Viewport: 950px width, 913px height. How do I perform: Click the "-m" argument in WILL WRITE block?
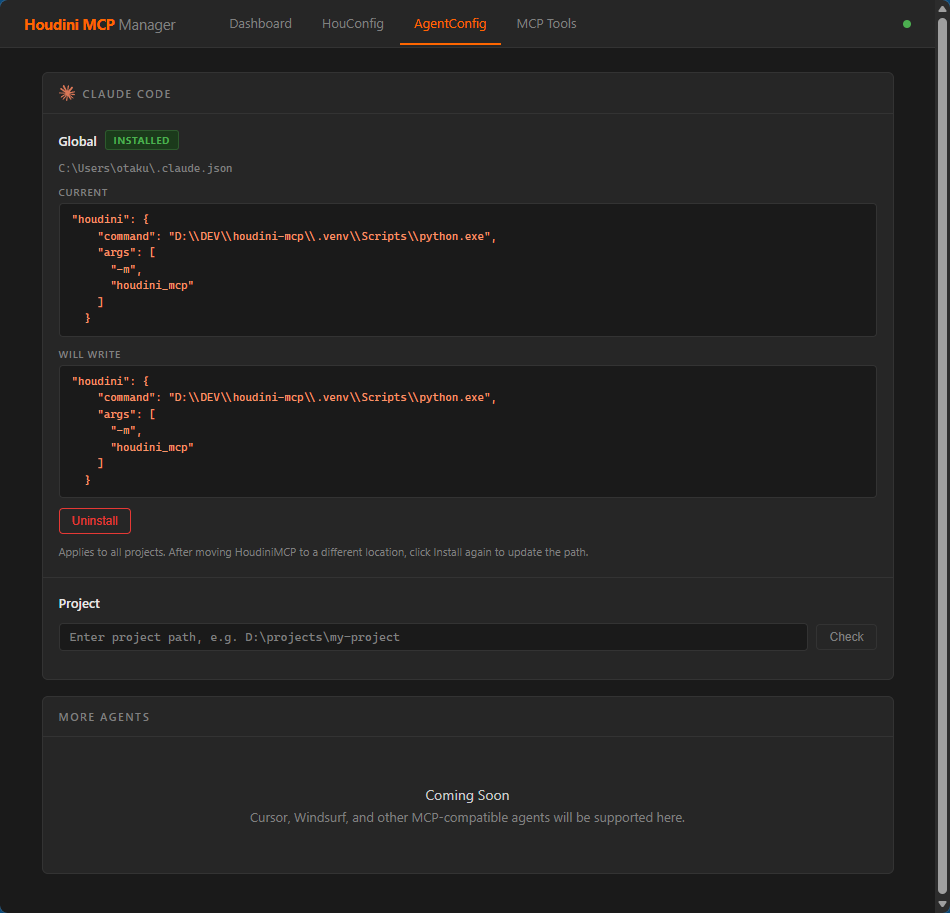[126, 431]
